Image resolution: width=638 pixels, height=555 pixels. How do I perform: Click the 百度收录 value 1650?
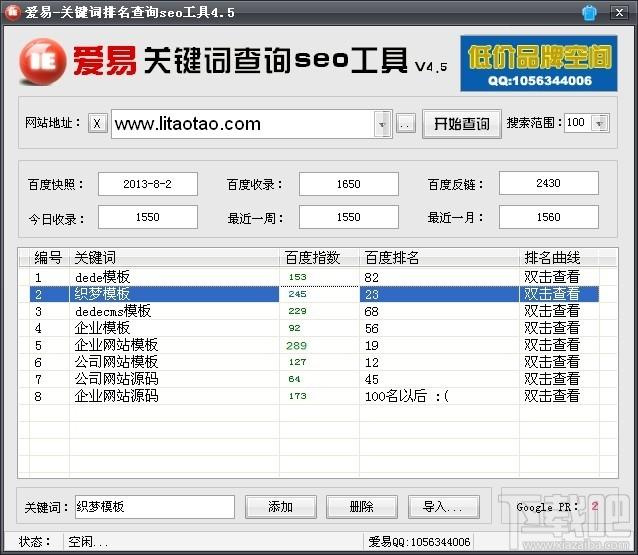[x=348, y=184]
